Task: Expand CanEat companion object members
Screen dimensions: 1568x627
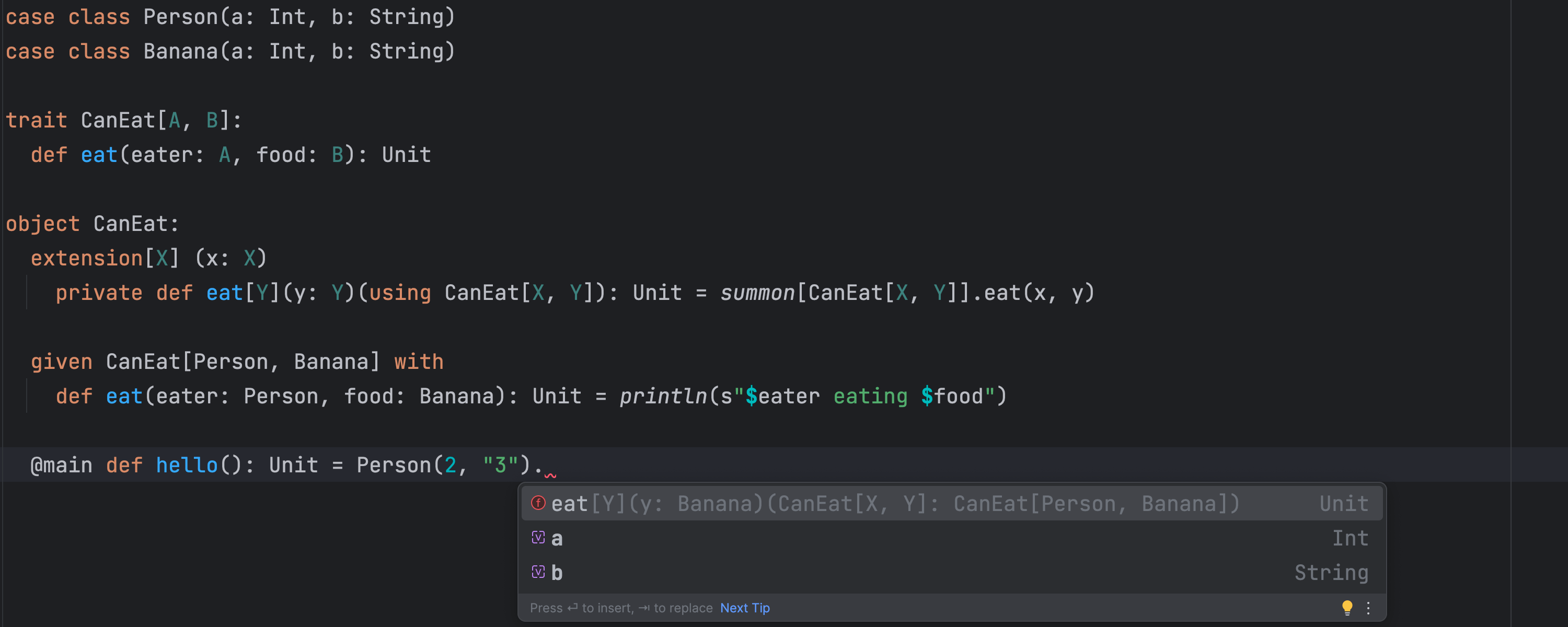Action: tap(5, 223)
